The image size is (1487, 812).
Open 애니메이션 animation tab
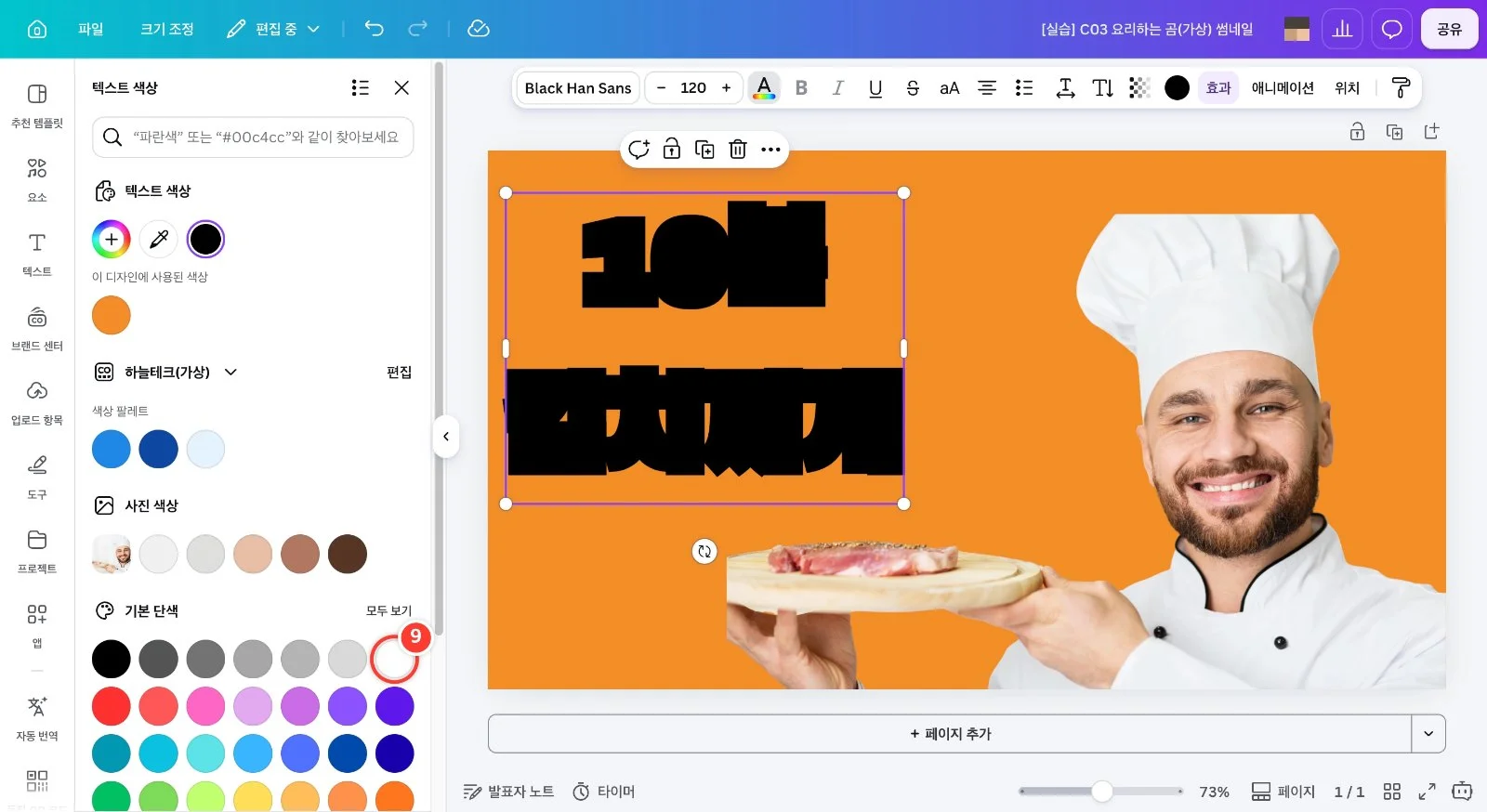pos(1283,87)
